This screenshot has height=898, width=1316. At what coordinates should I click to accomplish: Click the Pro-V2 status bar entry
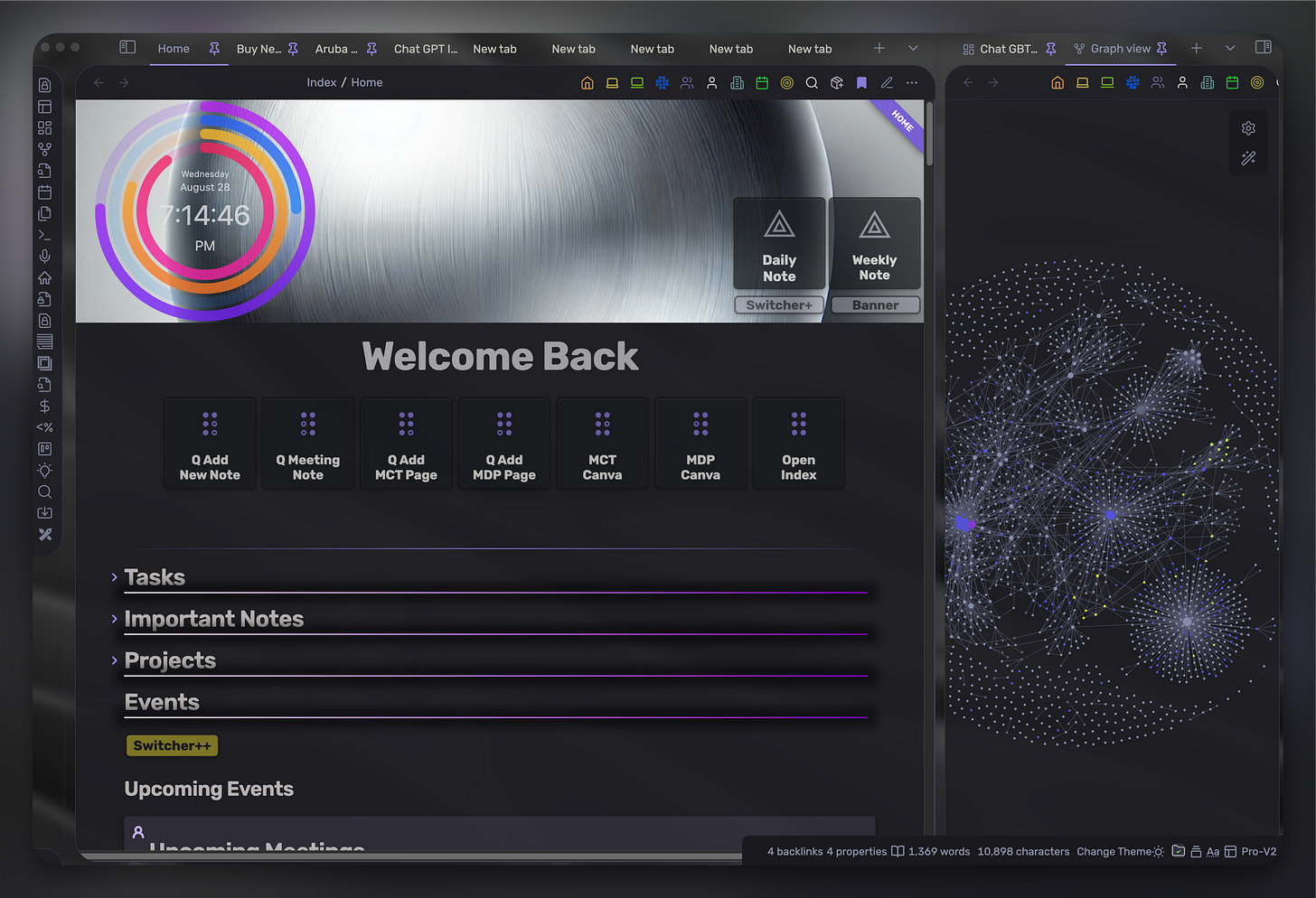click(1259, 852)
